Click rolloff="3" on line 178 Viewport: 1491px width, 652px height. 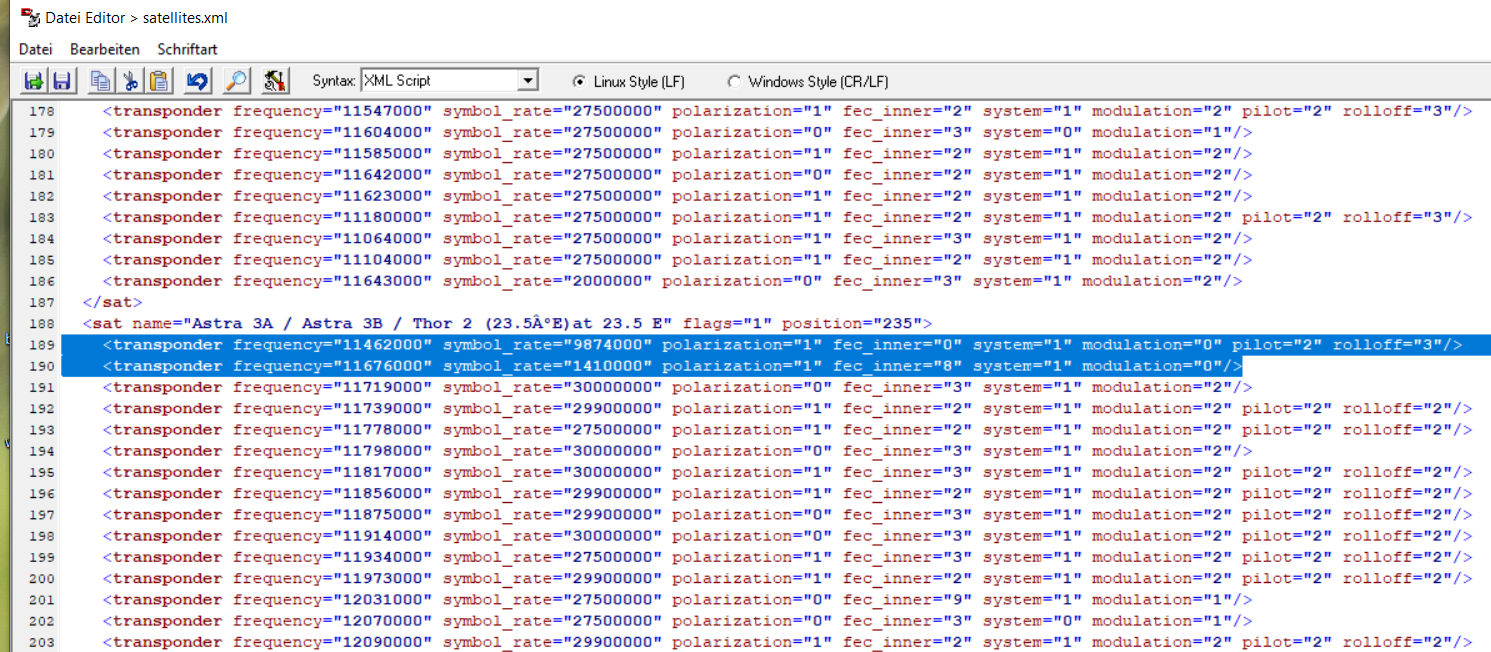tap(1398, 111)
